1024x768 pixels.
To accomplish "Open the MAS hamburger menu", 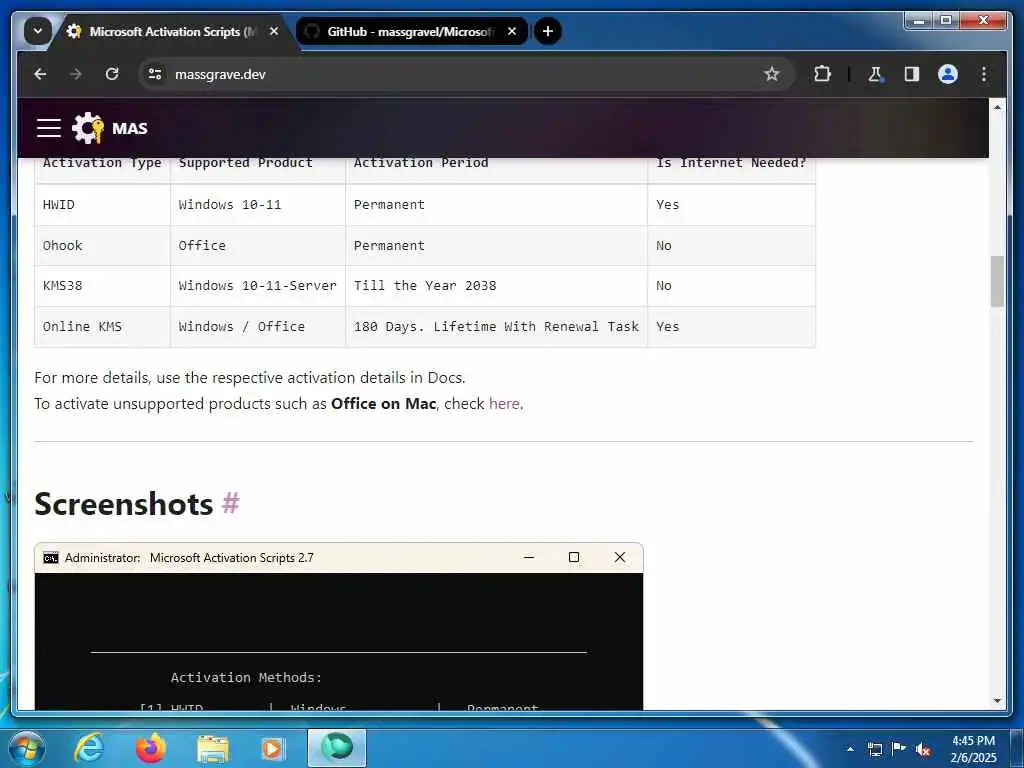I will point(49,128).
